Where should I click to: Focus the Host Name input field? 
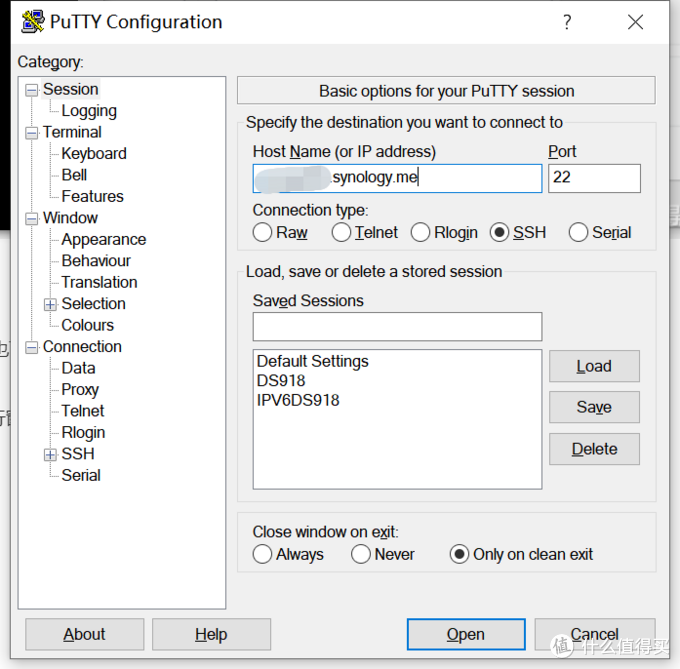click(x=397, y=178)
